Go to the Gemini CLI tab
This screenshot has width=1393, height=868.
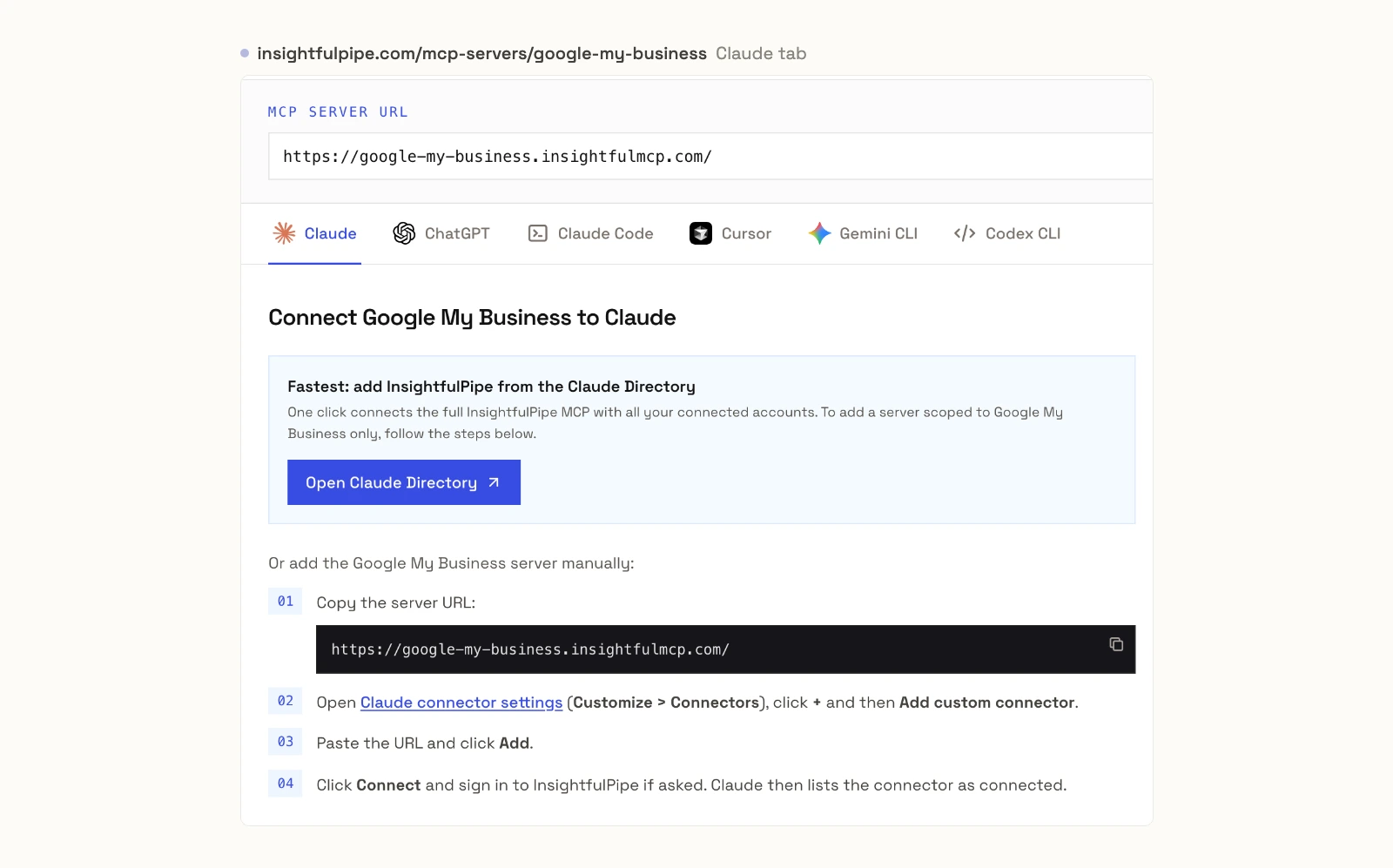pyautogui.click(x=863, y=233)
